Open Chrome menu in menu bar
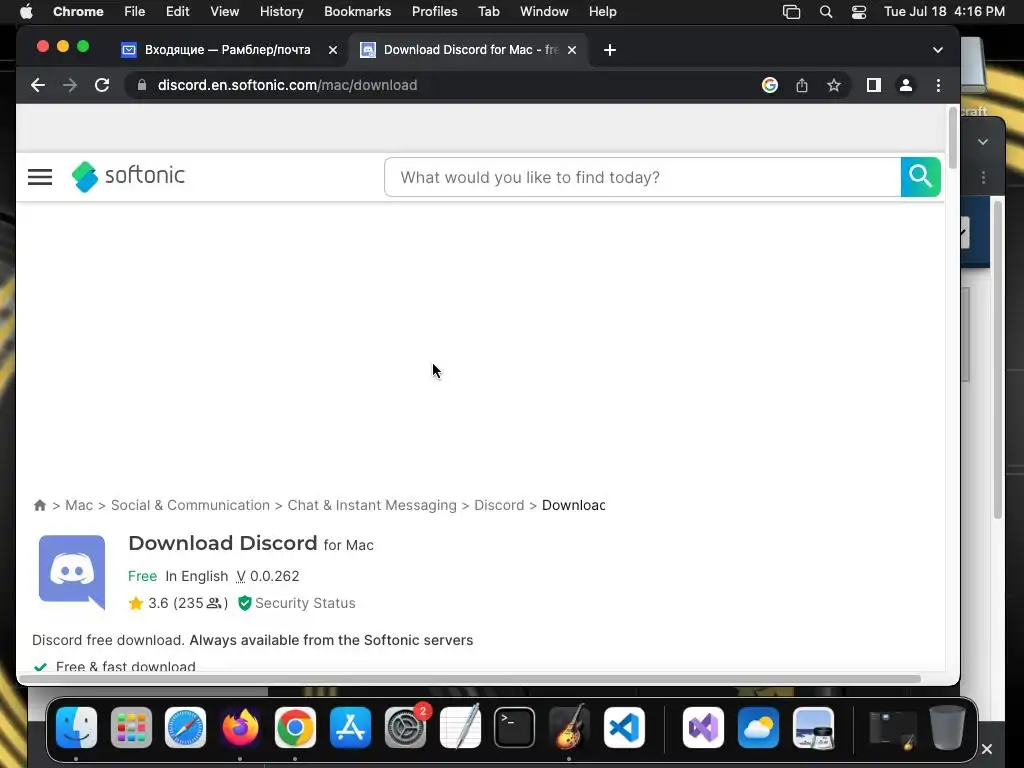The width and height of the screenshot is (1024, 768). (x=78, y=12)
